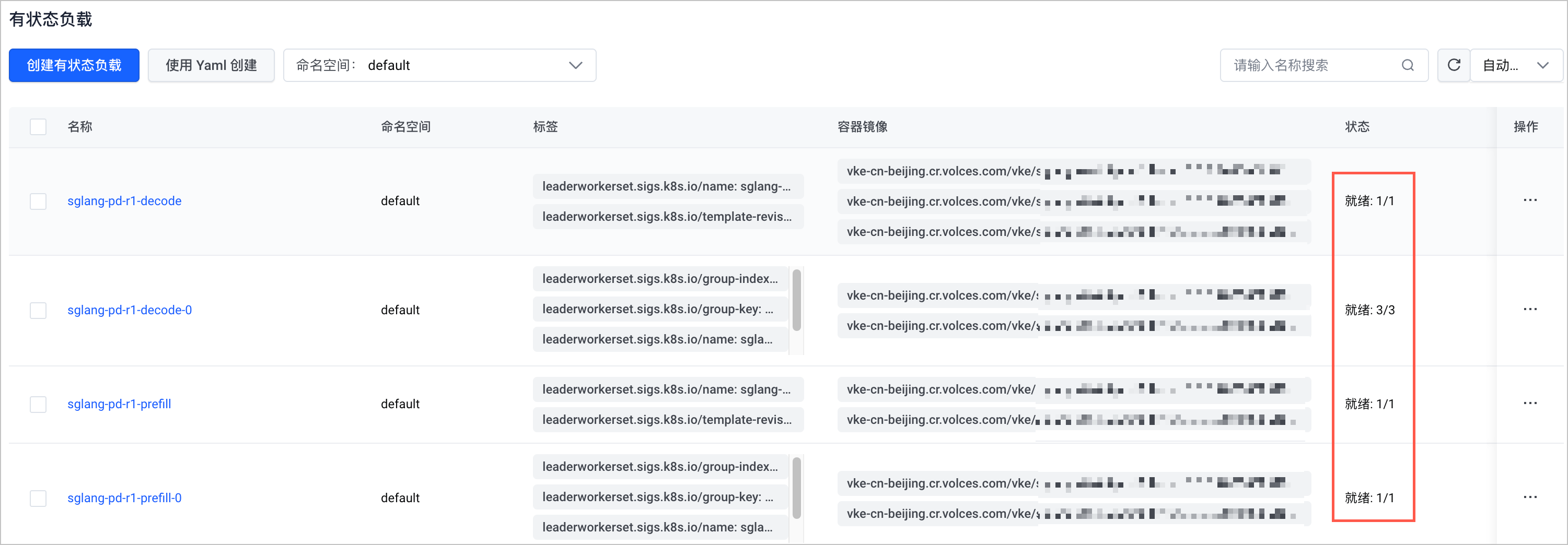Click the 标签 column header
This screenshot has width=1568, height=545.
pos(545,126)
